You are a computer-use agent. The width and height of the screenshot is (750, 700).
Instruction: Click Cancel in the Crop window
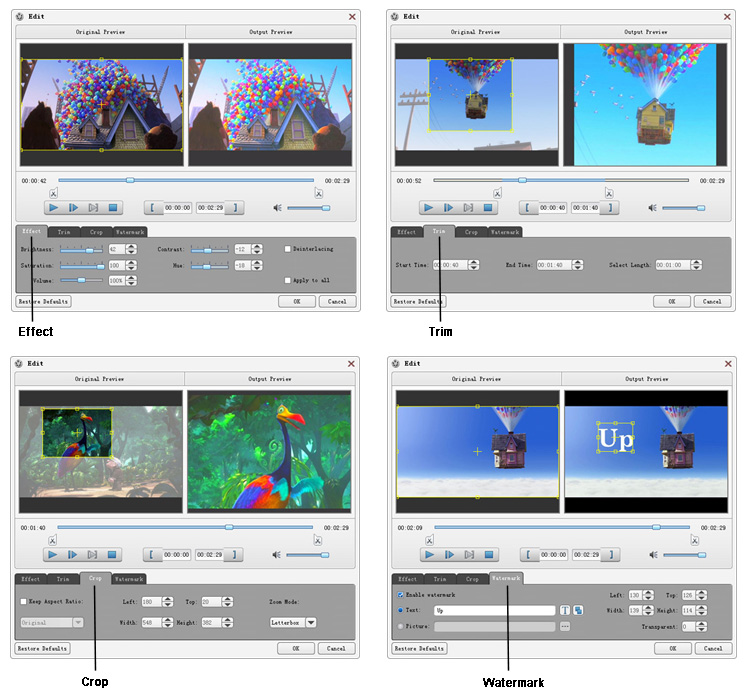click(336, 648)
